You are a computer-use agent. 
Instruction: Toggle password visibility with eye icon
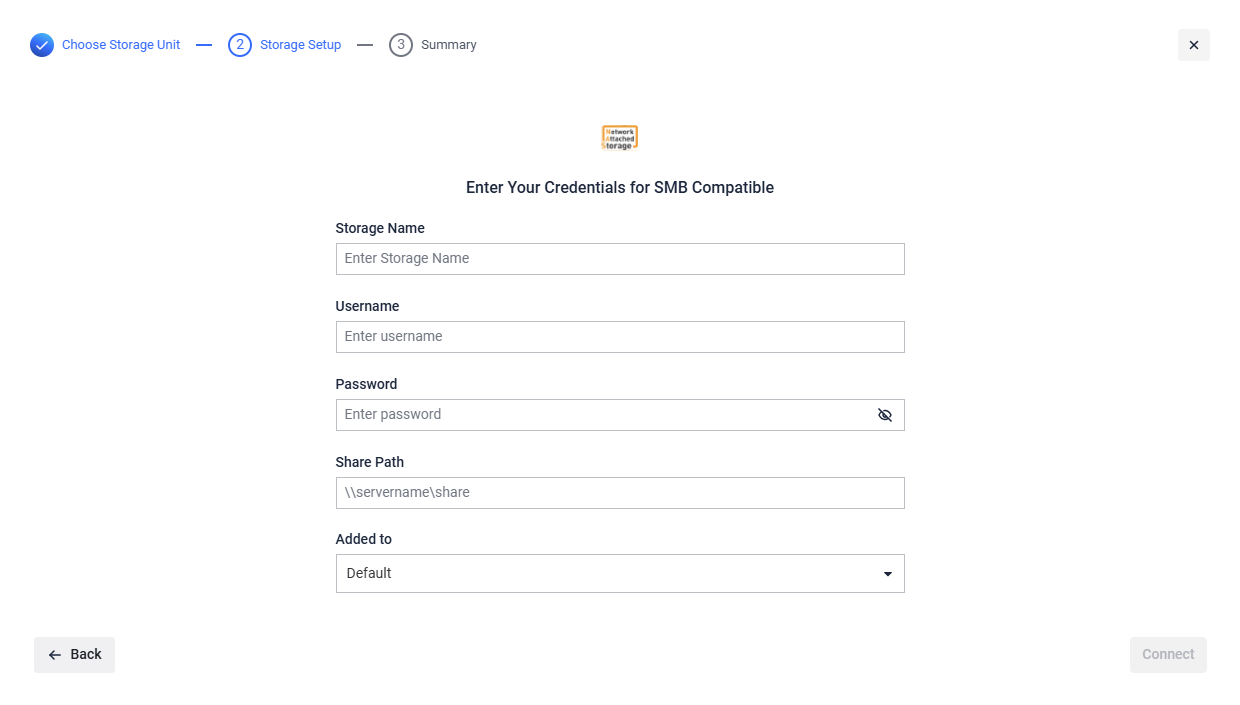point(885,415)
